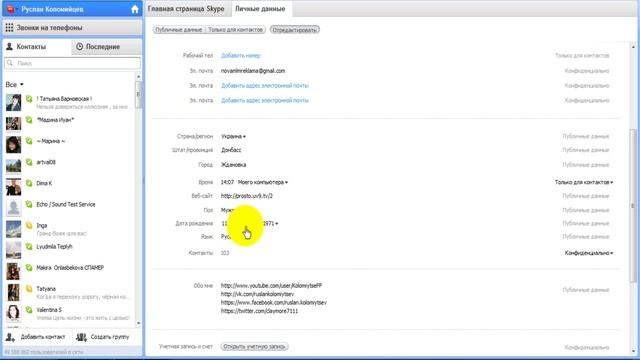Click city value Ждановка
The width and height of the screenshot is (640, 360).
point(233,165)
